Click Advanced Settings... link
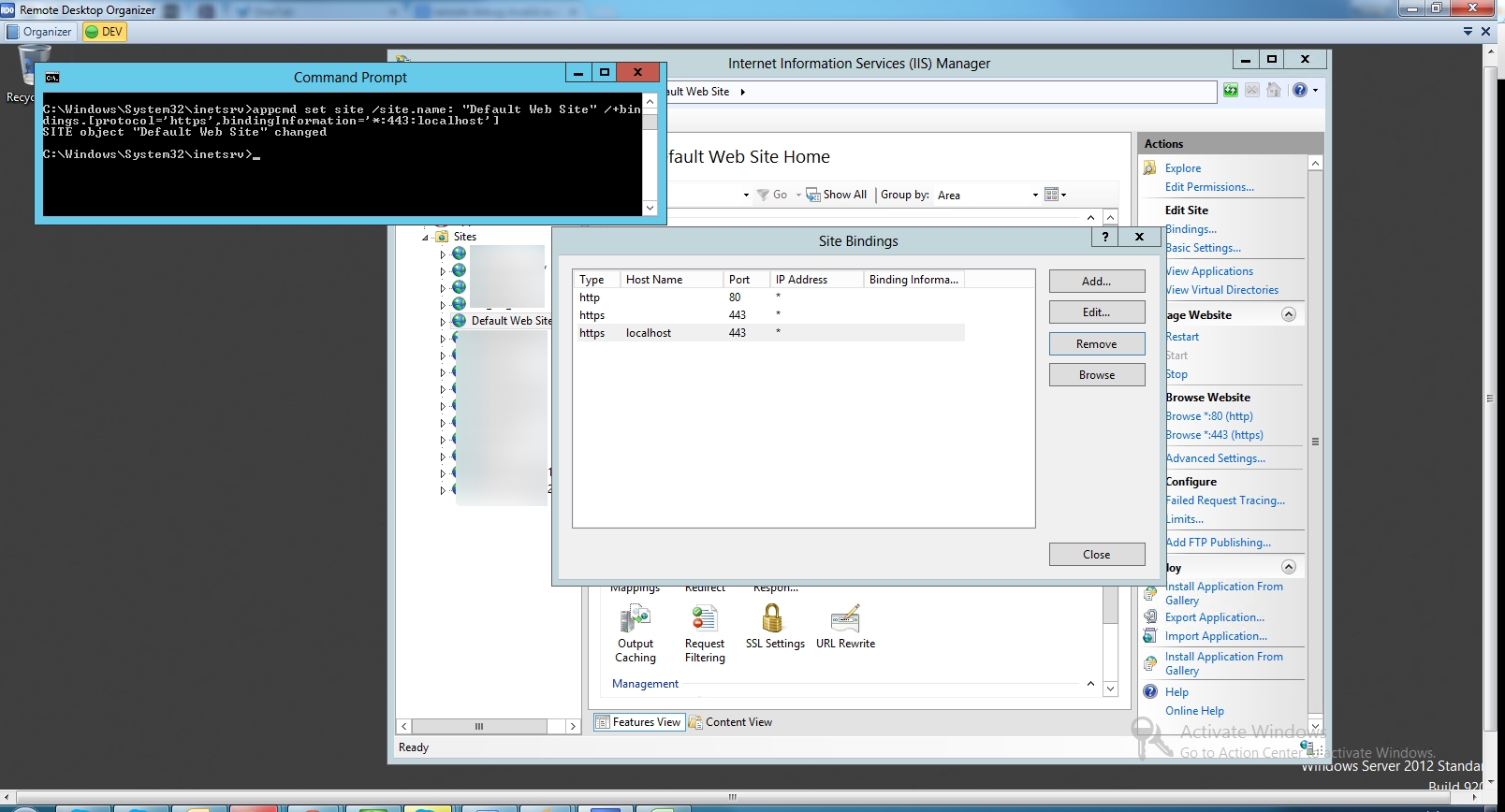The width and height of the screenshot is (1505, 812). click(x=1215, y=458)
